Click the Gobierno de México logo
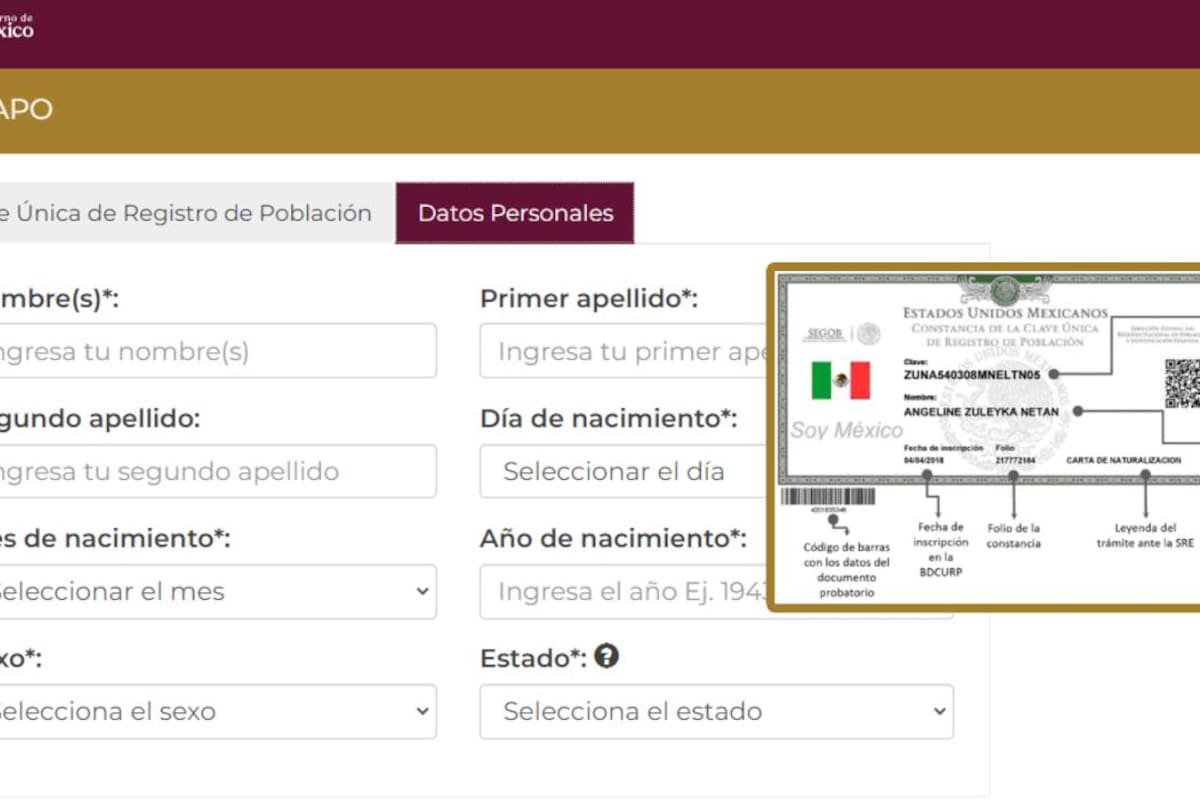 tap(16, 25)
